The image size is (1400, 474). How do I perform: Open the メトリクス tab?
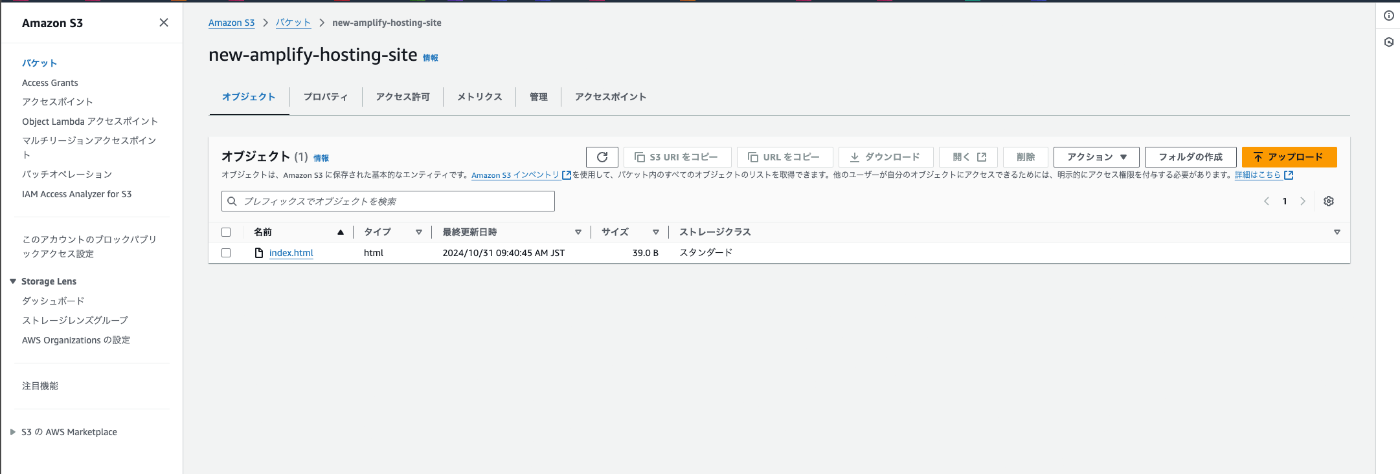(480, 97)
